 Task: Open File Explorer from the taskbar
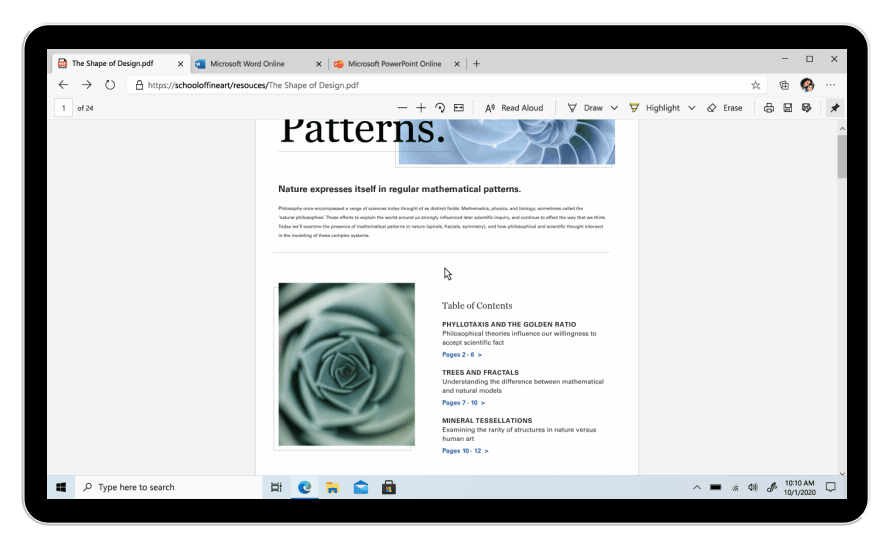pos(332,487)
